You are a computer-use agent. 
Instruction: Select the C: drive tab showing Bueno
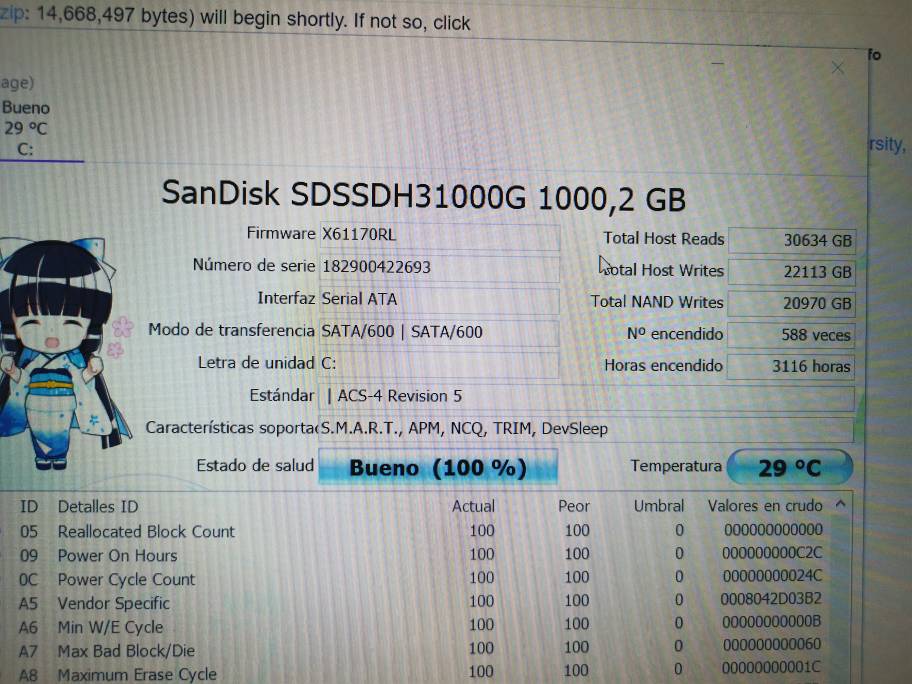(26, 128)
